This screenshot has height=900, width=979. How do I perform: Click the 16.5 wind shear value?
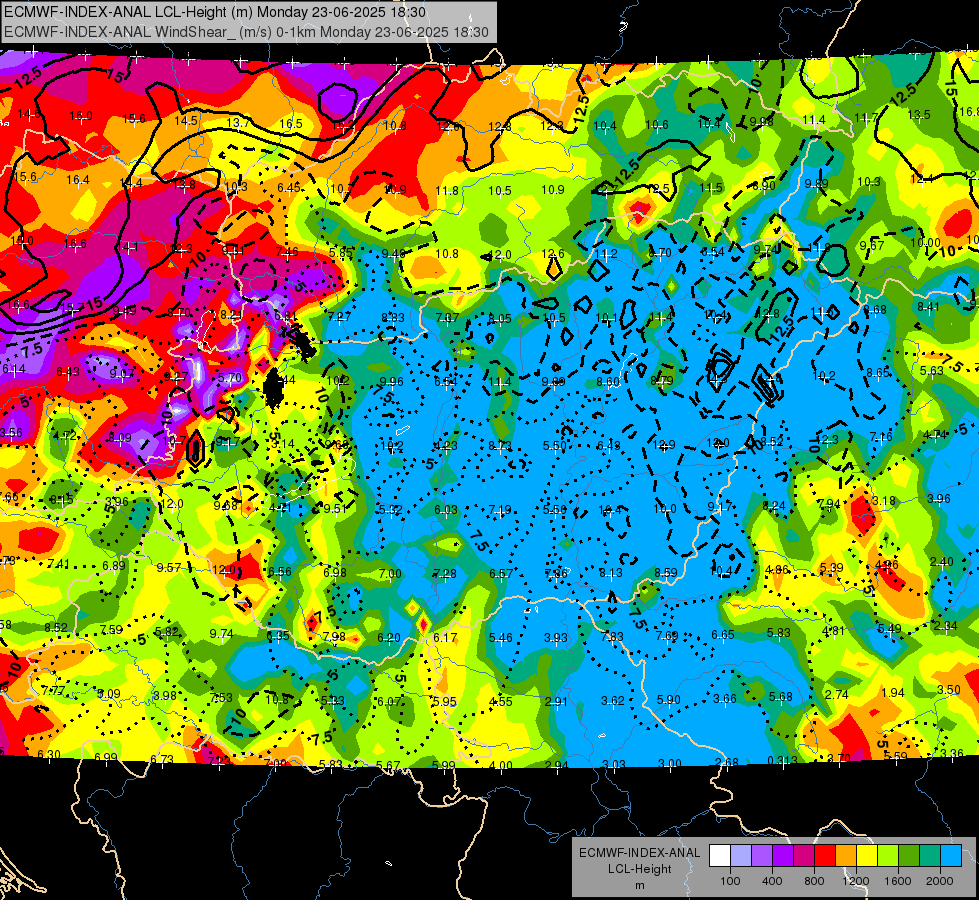[x=291, y=124]
